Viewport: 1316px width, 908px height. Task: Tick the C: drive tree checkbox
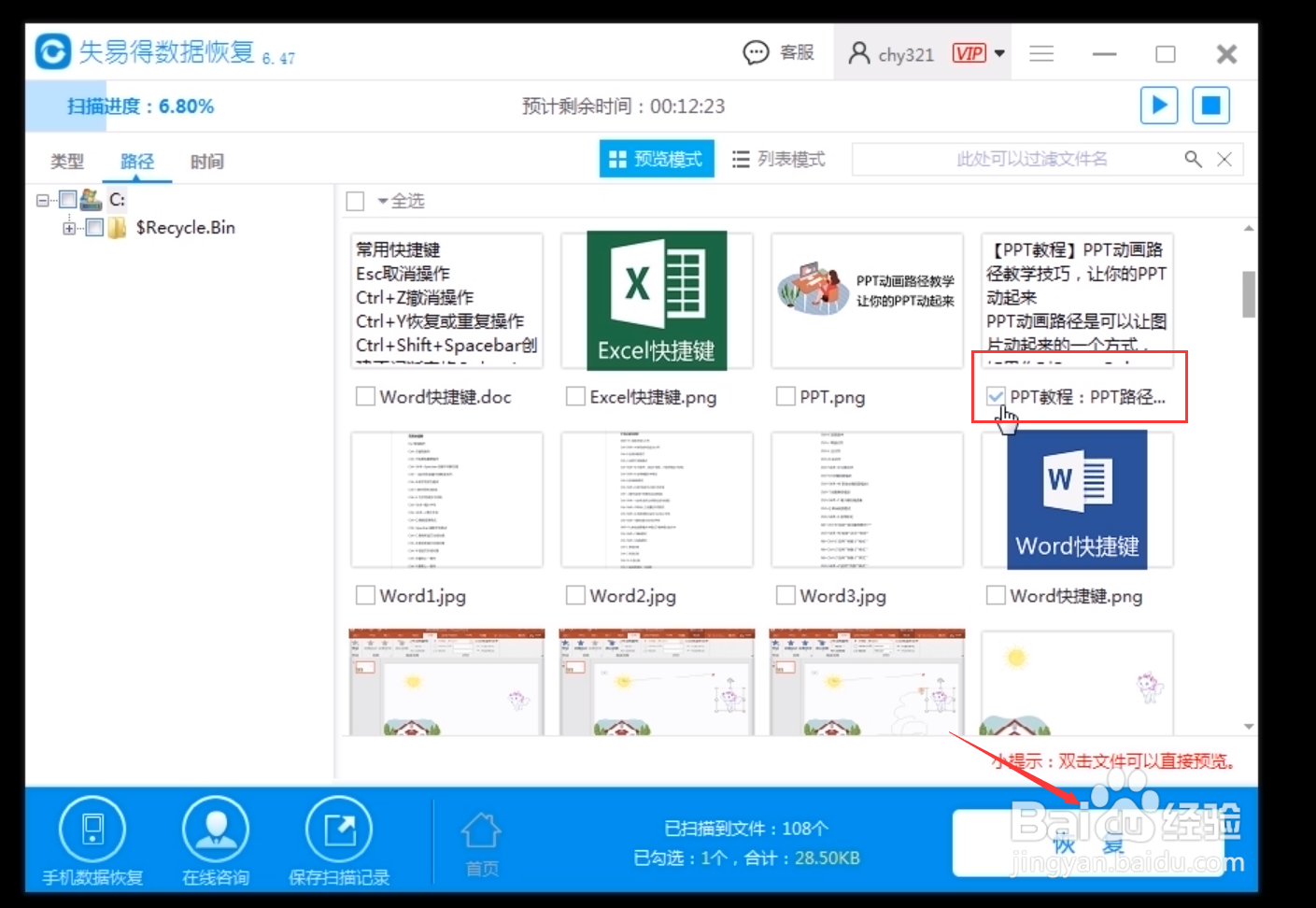[67, 199]
